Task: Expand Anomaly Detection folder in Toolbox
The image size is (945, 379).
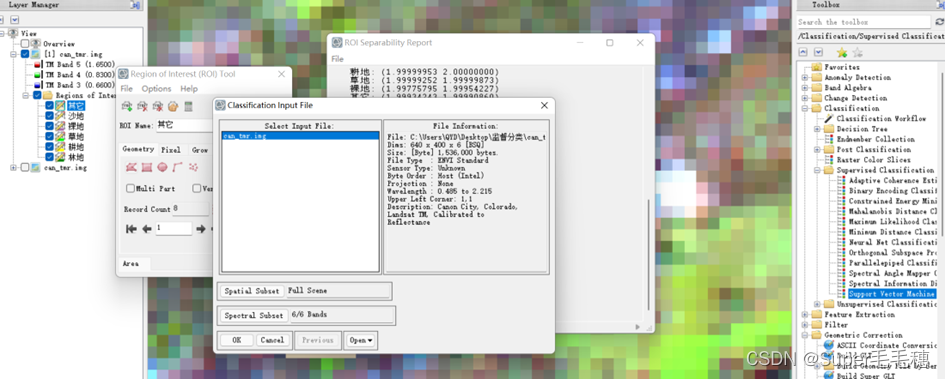Action: pos(805,78)
